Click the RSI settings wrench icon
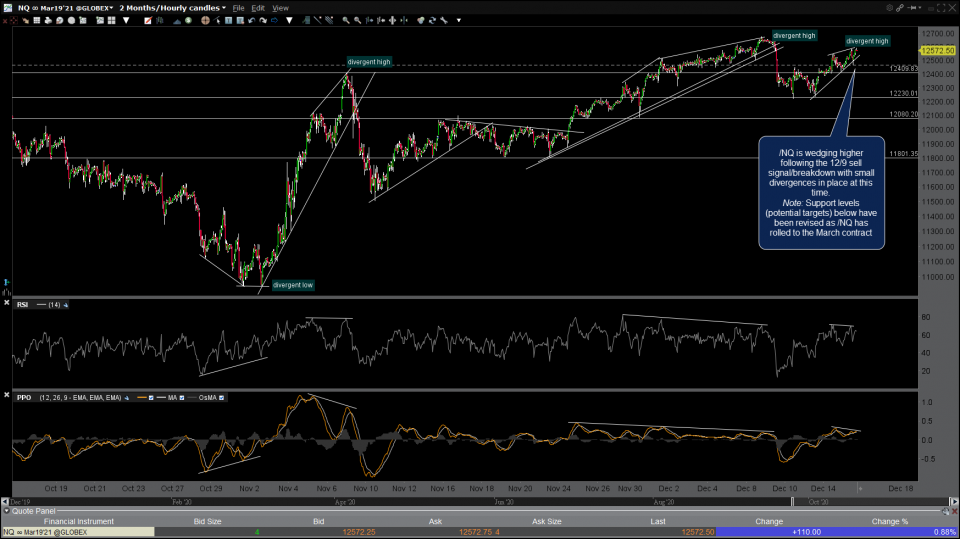 (x=66, y=304)
